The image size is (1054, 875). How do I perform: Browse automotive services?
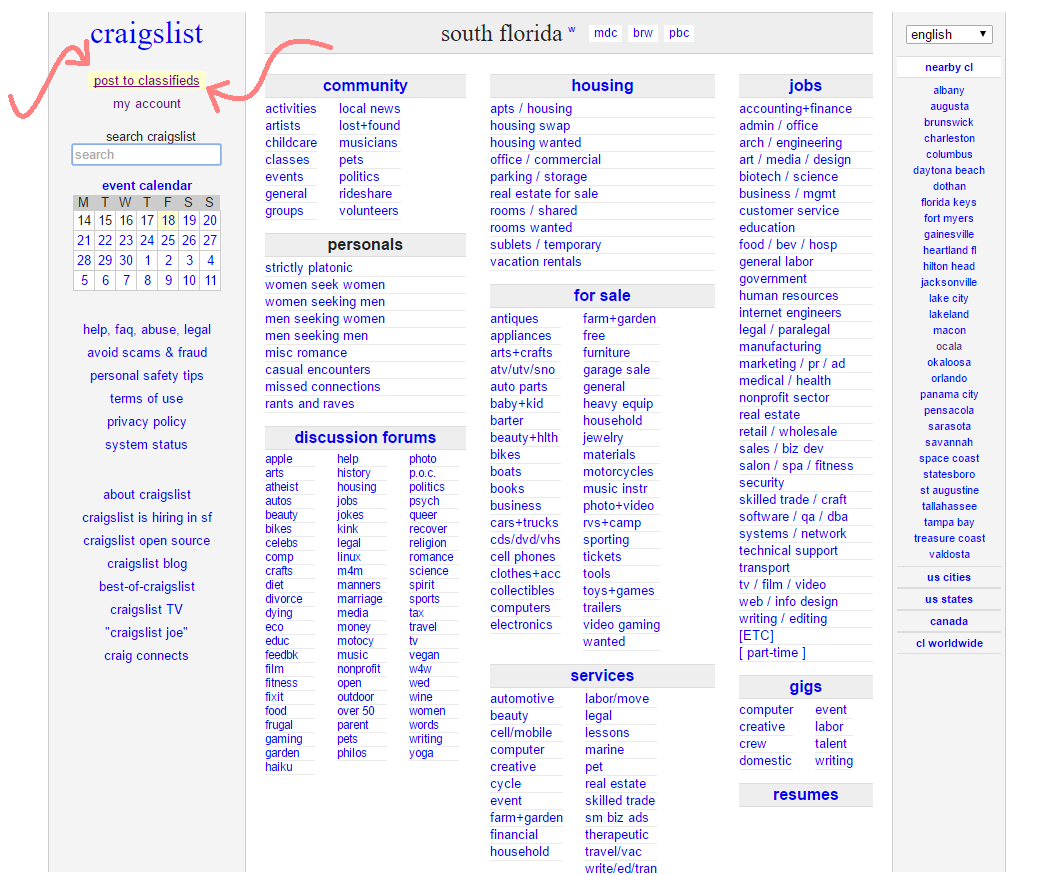tap(522, 699)
